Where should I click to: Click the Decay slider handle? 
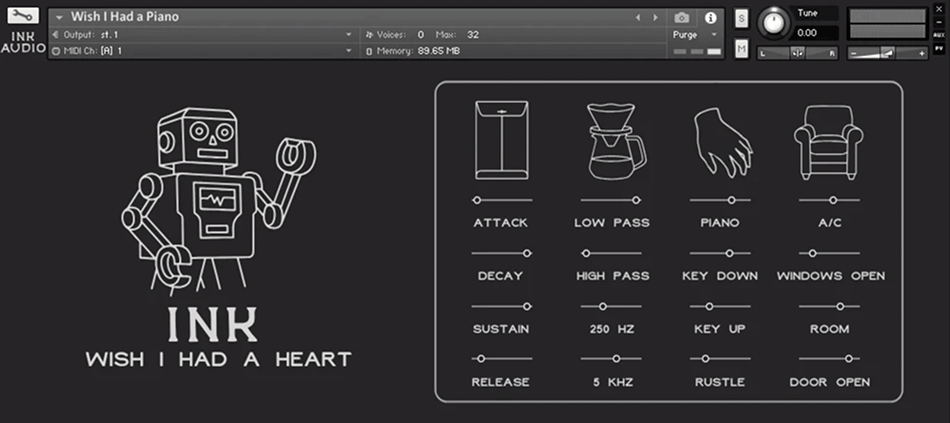click(527, 253)
